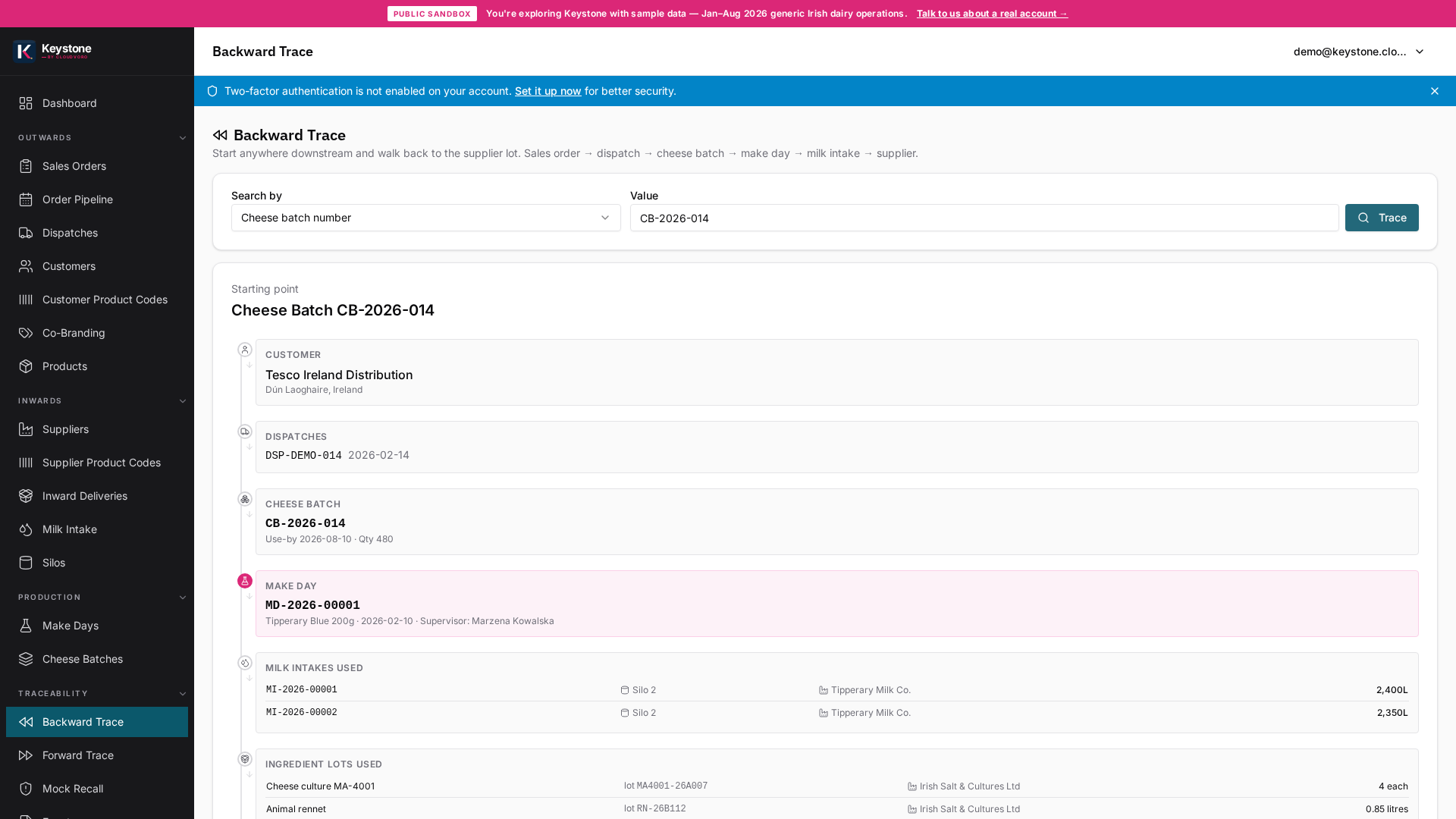Open the demo@keystone account menu
This screenshot has height=819, width=1456.
tap(1359, 52)
